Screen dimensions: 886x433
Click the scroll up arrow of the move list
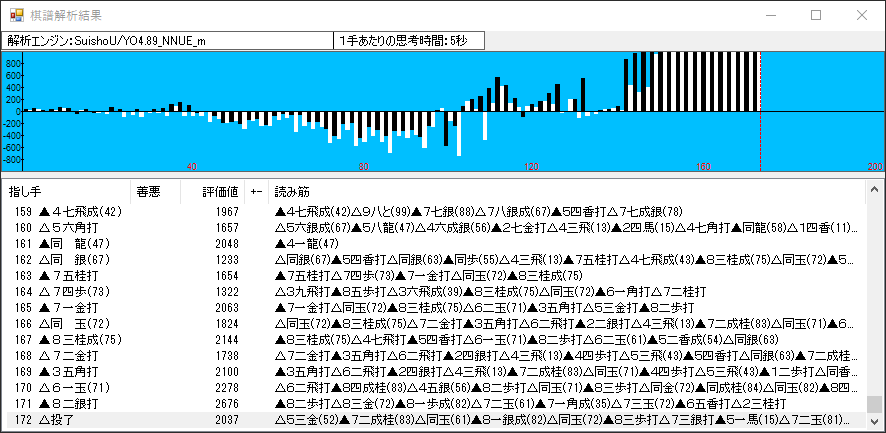874,189
